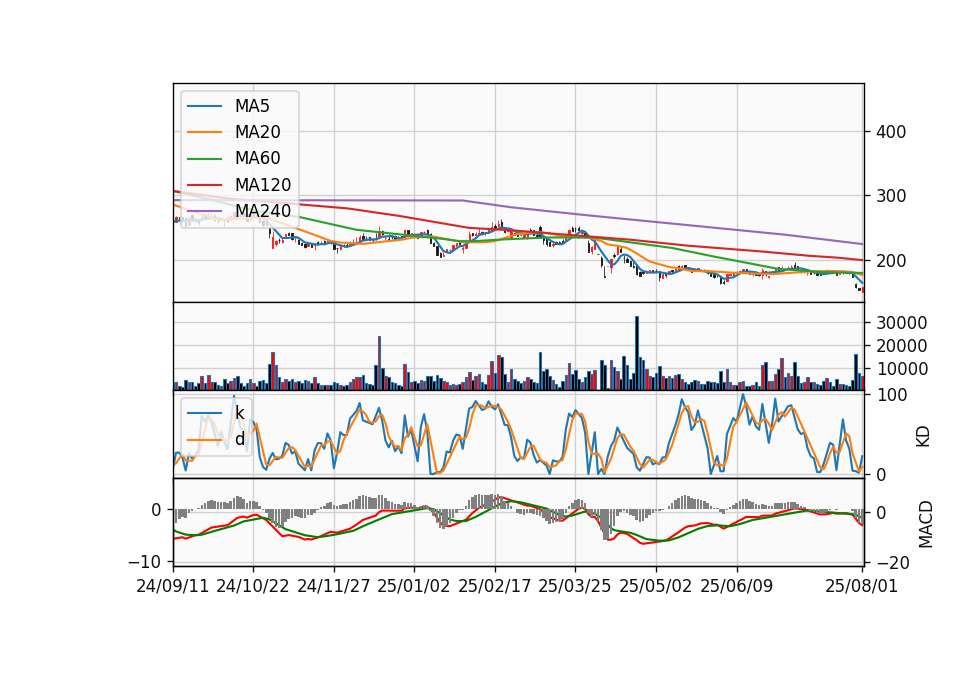
Task: Click the 24/11/27 date axis label
Action: (334, 586)
